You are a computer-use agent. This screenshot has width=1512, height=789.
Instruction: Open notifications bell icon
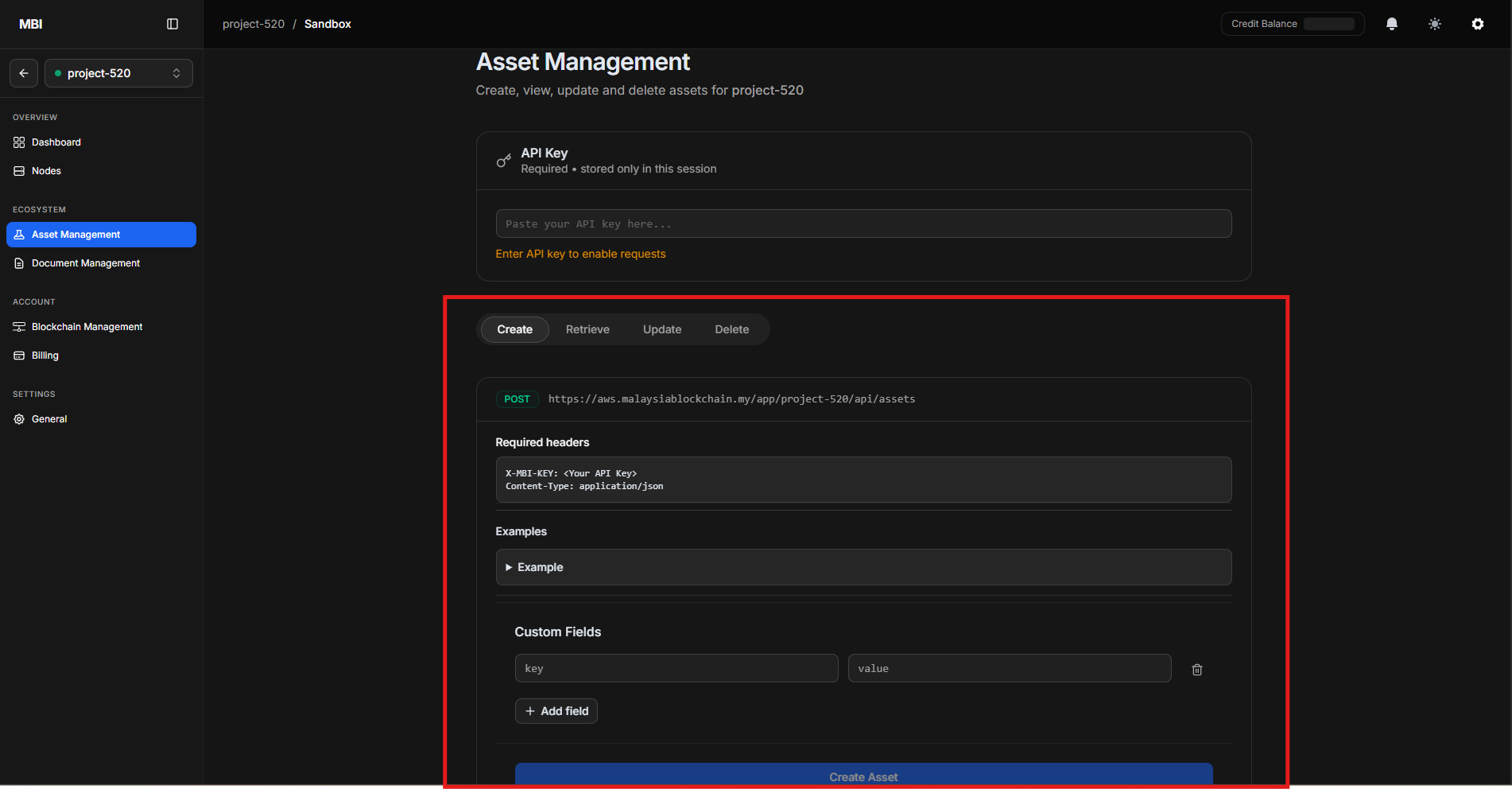[x=1391, y=24]
